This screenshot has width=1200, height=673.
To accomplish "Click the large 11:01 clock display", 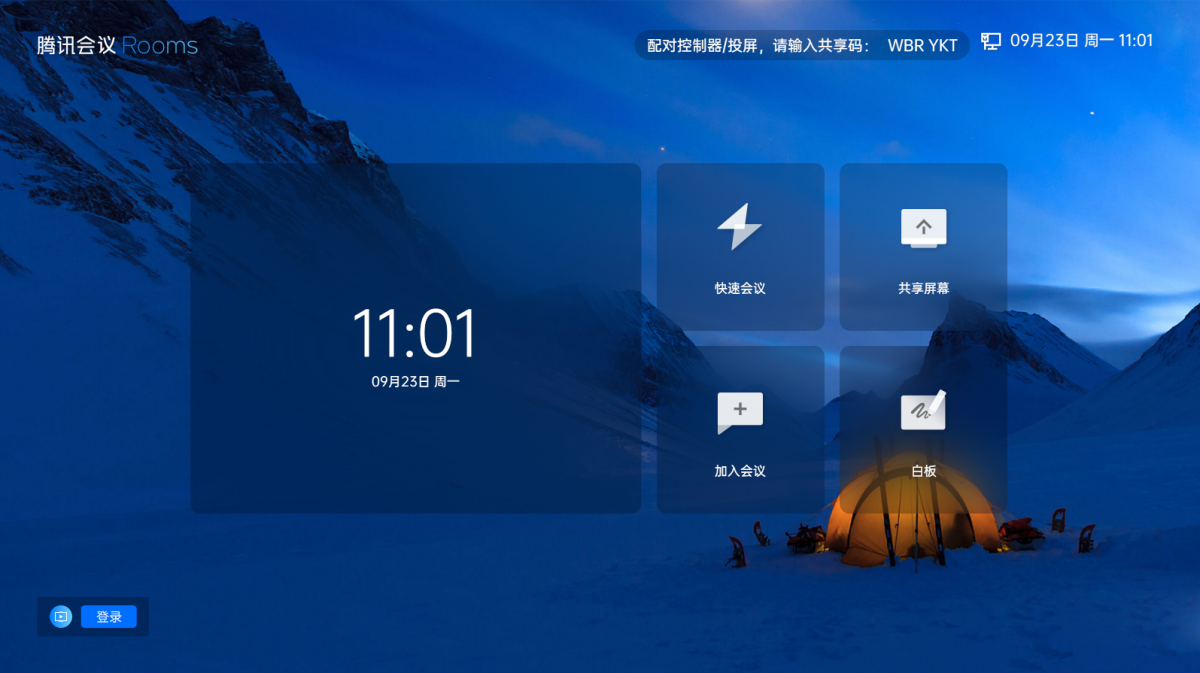I will (415, 334).
